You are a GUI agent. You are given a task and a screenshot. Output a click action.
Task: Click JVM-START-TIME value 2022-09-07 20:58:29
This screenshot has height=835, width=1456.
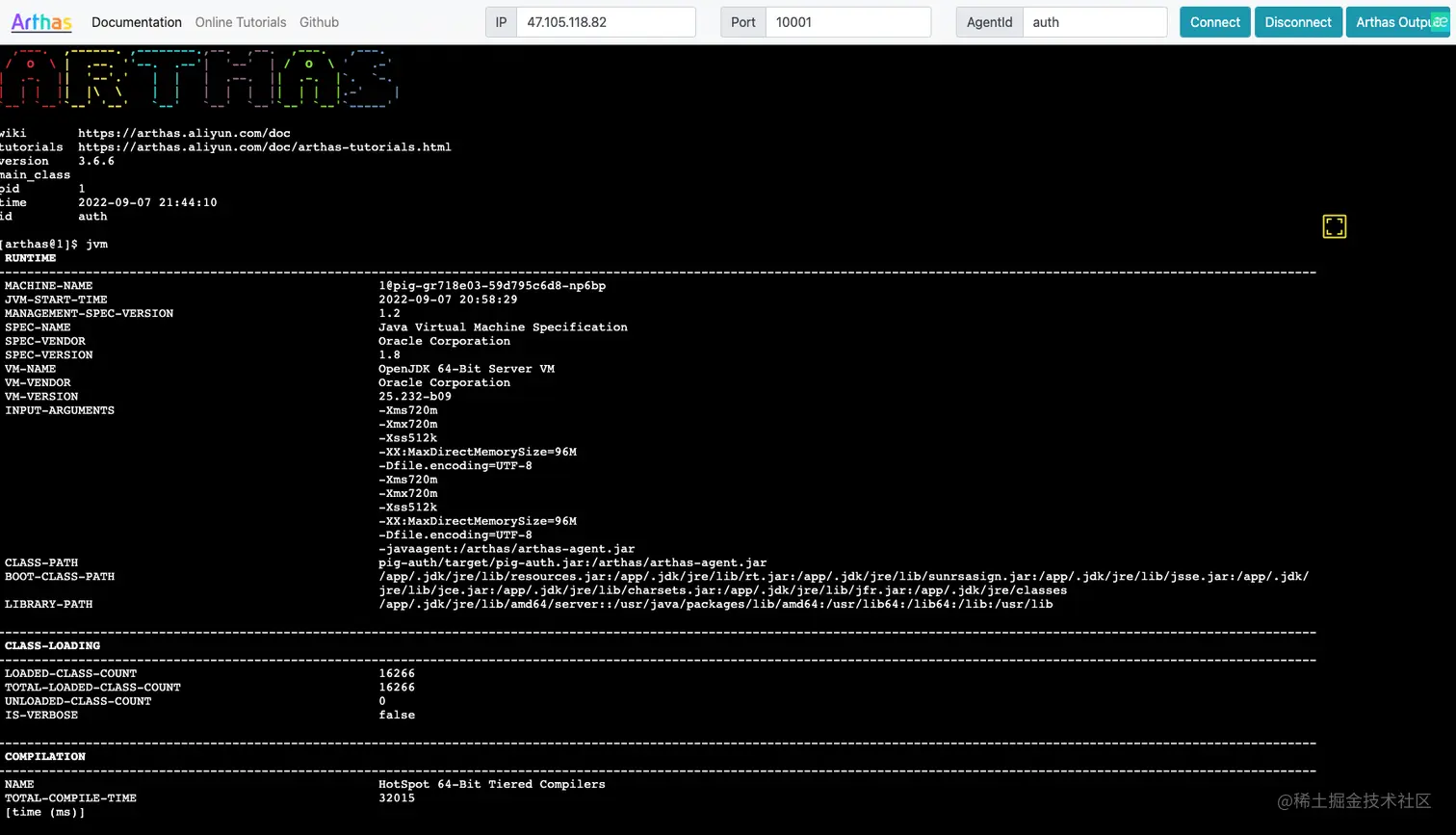pyautogui.click(x=448, y=300)
